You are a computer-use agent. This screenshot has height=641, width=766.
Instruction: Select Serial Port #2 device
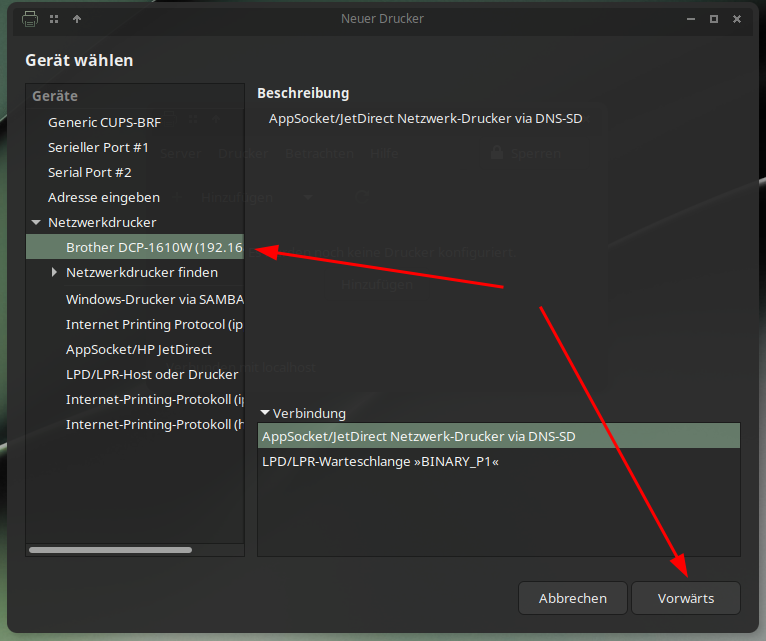click(x=135, y=172)
